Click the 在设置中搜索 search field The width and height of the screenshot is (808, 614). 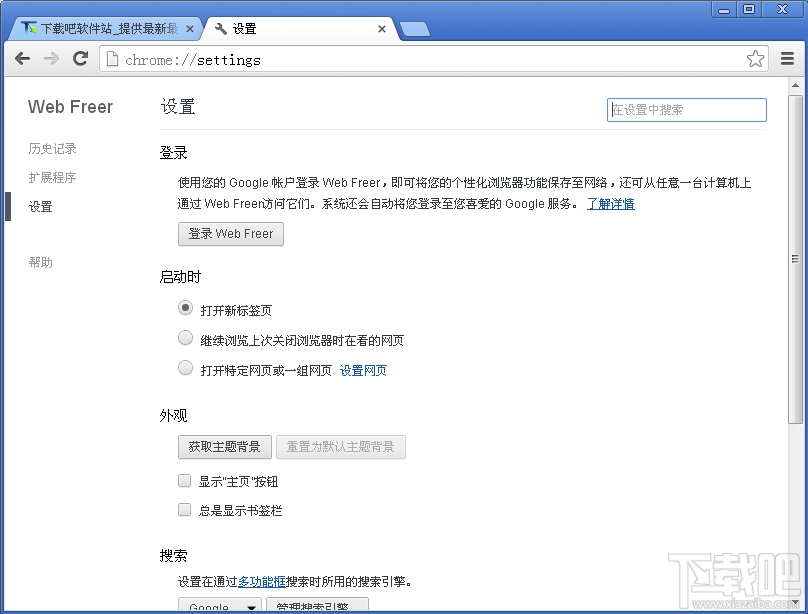pyautogui.click(x=686, y=110)
